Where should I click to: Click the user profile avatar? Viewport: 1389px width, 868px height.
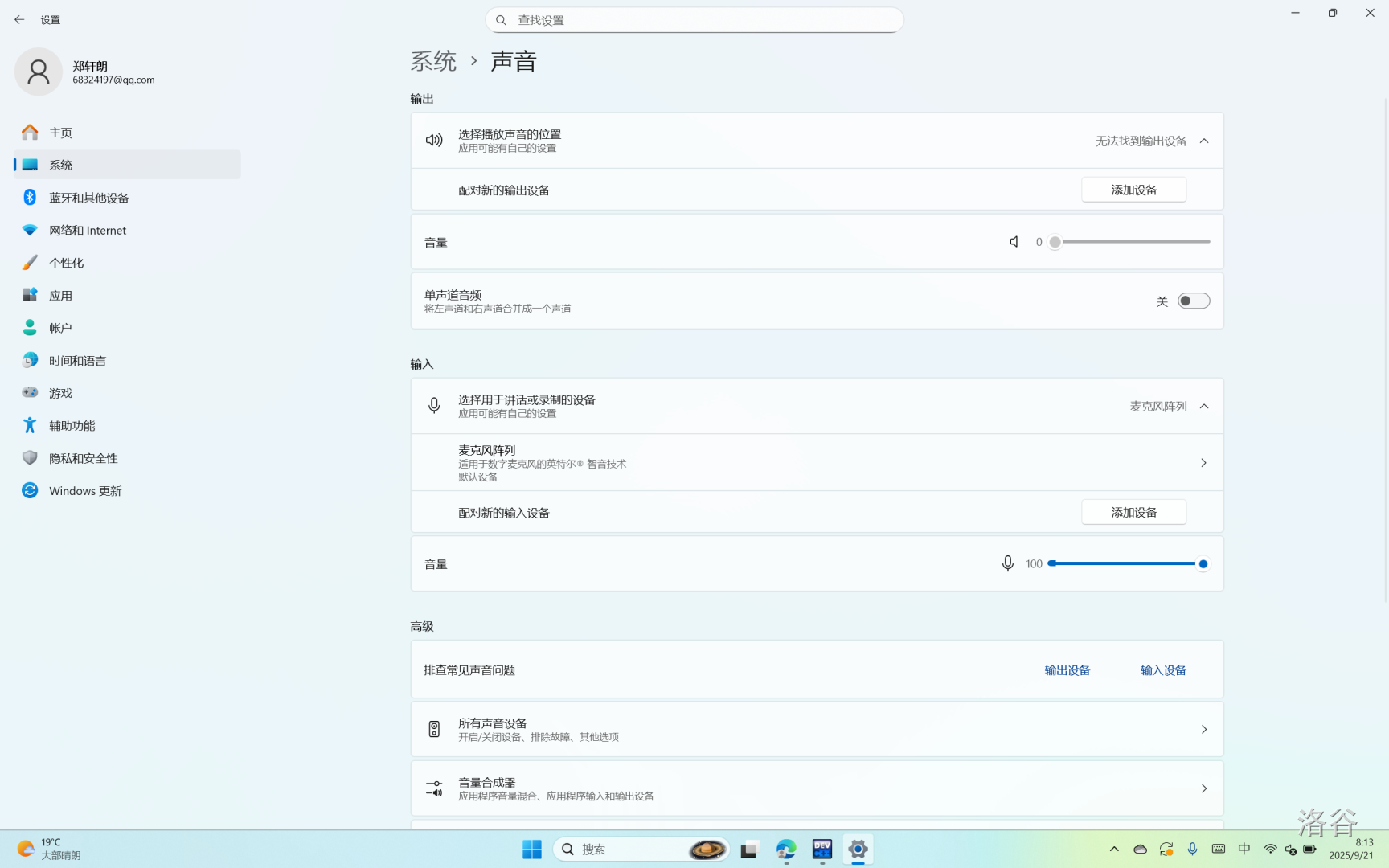coord(38,72)
